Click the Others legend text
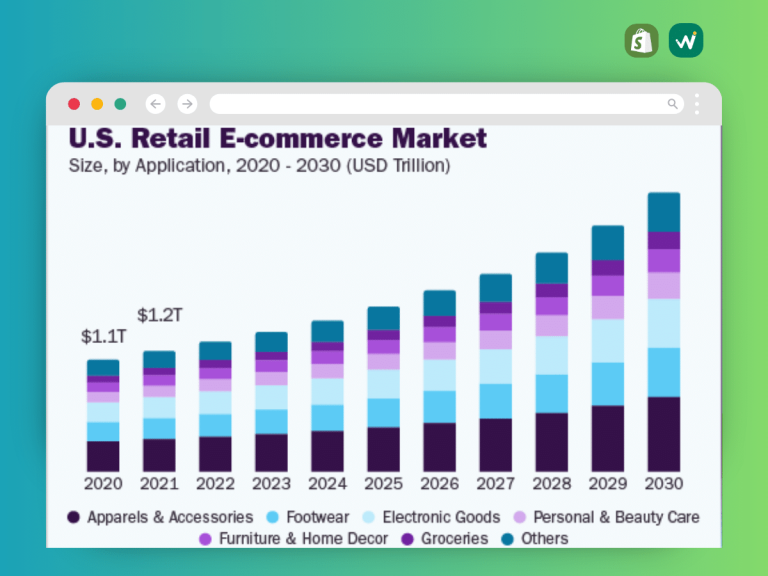 click(x=545, y=539)
